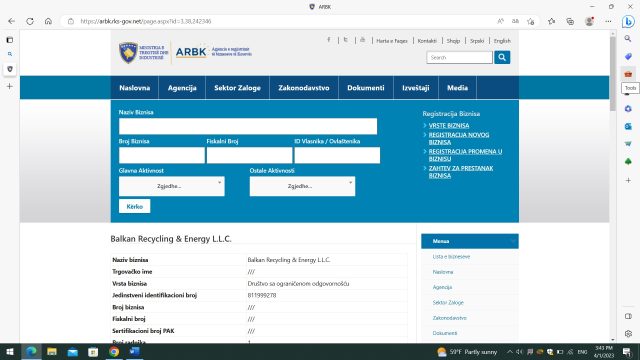Open the Izveštaji navigation tab
Viewport: 640px width, 360px height.
point(416,88)
